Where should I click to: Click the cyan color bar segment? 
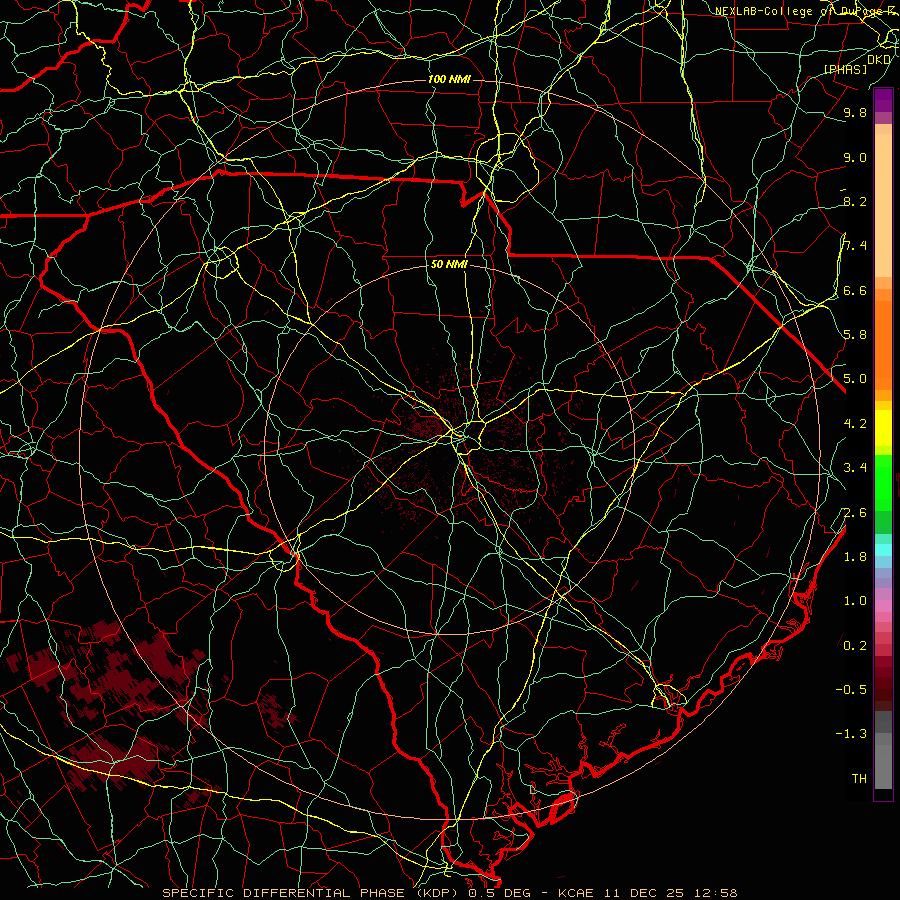pos(883,550)
